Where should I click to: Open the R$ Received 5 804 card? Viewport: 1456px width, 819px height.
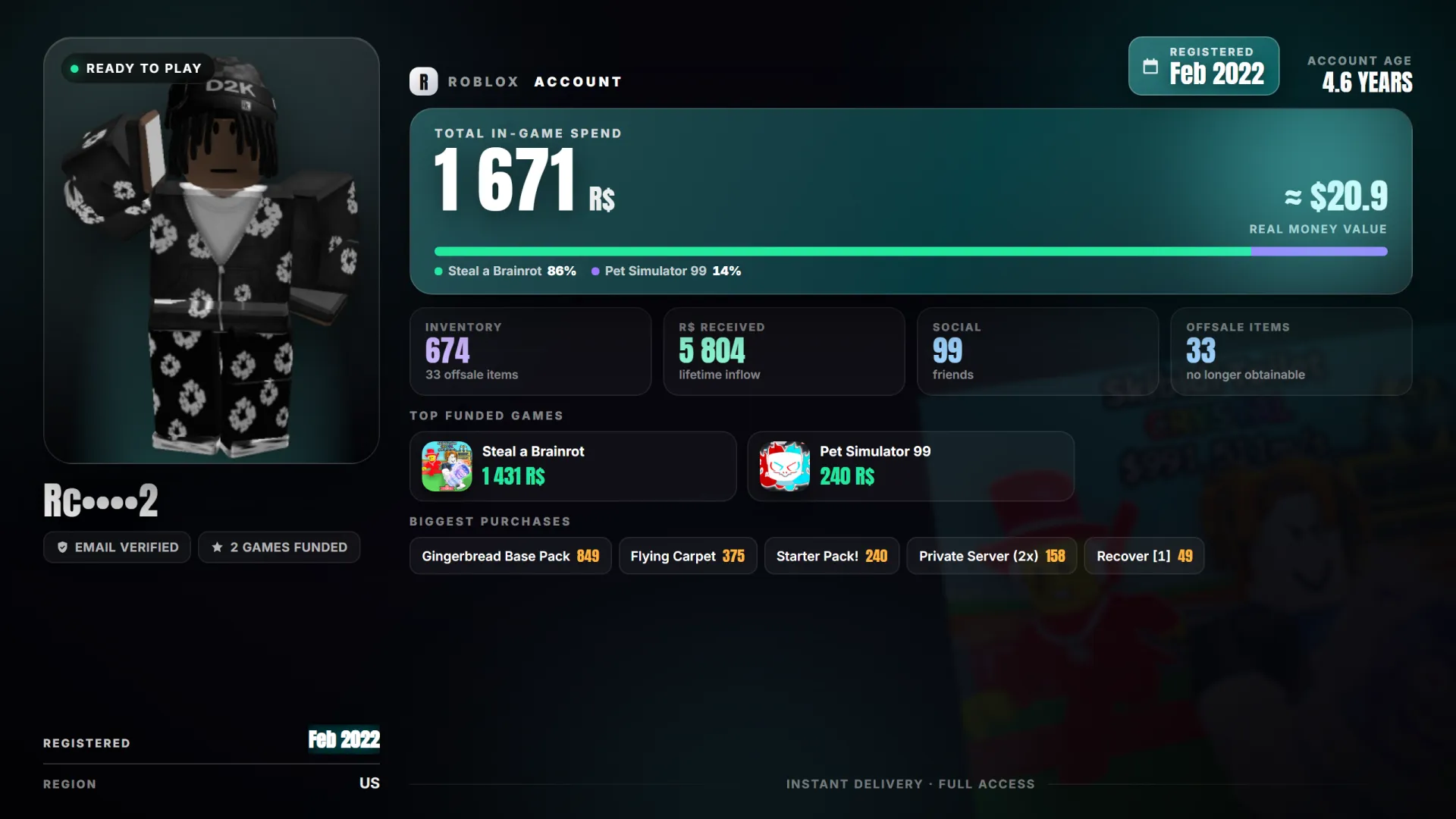pyautogui.click(x=784, y=351)
